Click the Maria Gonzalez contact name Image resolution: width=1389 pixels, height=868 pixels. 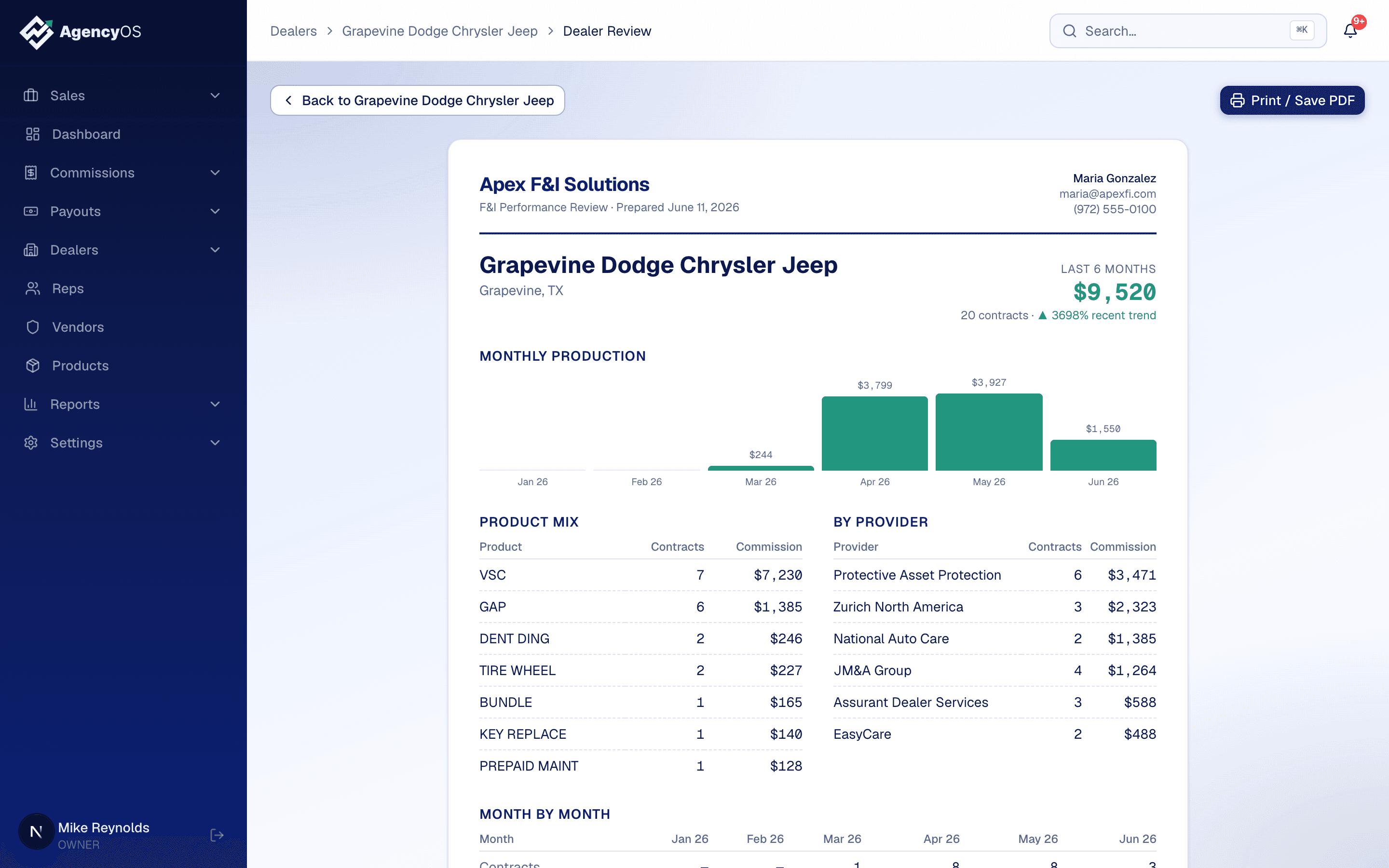tap(1114, 178)
